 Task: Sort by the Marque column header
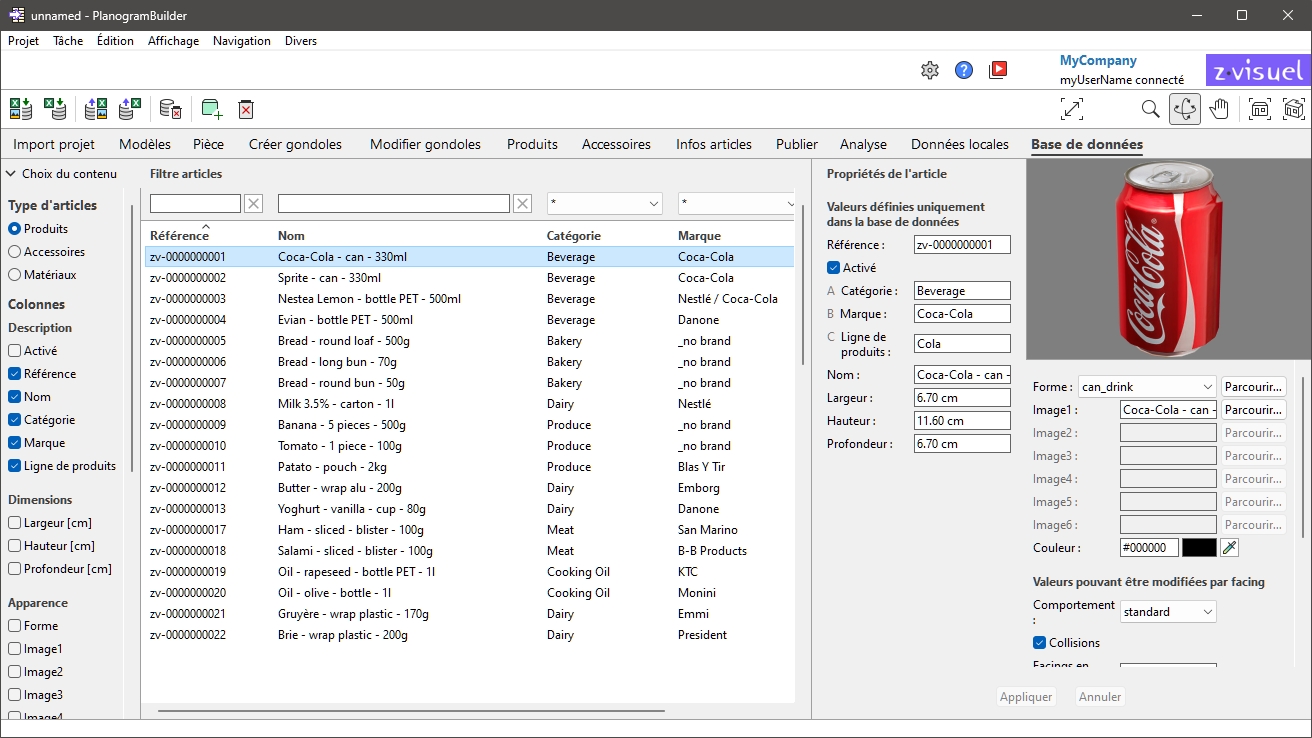(x=699, y=236)
